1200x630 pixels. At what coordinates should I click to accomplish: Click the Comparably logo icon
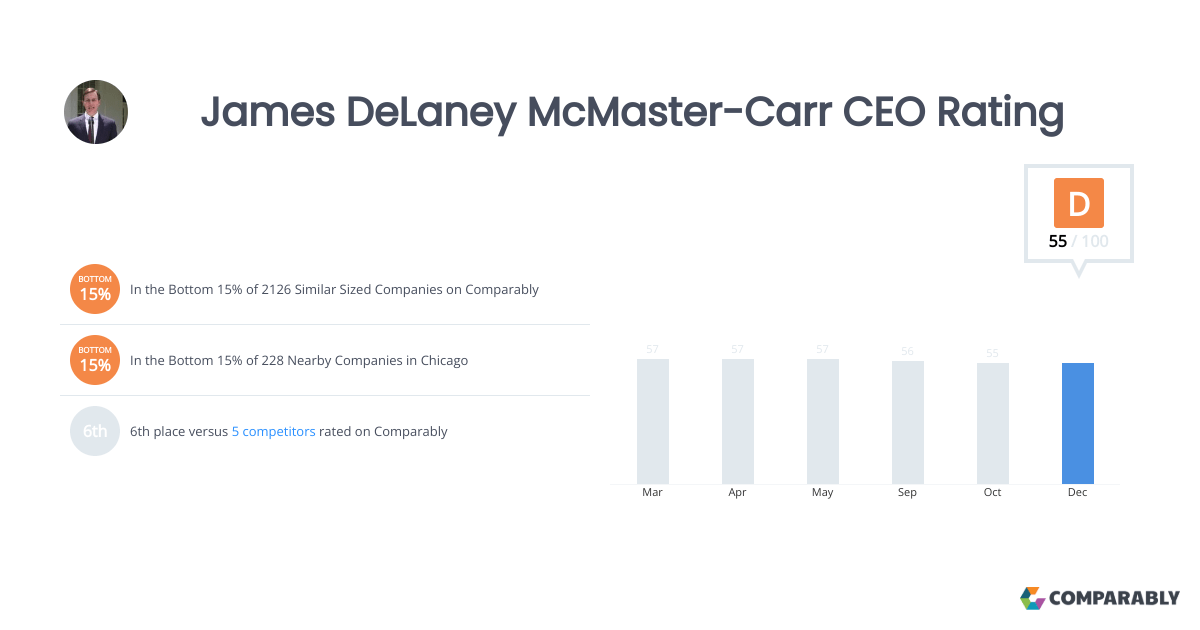(1032, 598)
